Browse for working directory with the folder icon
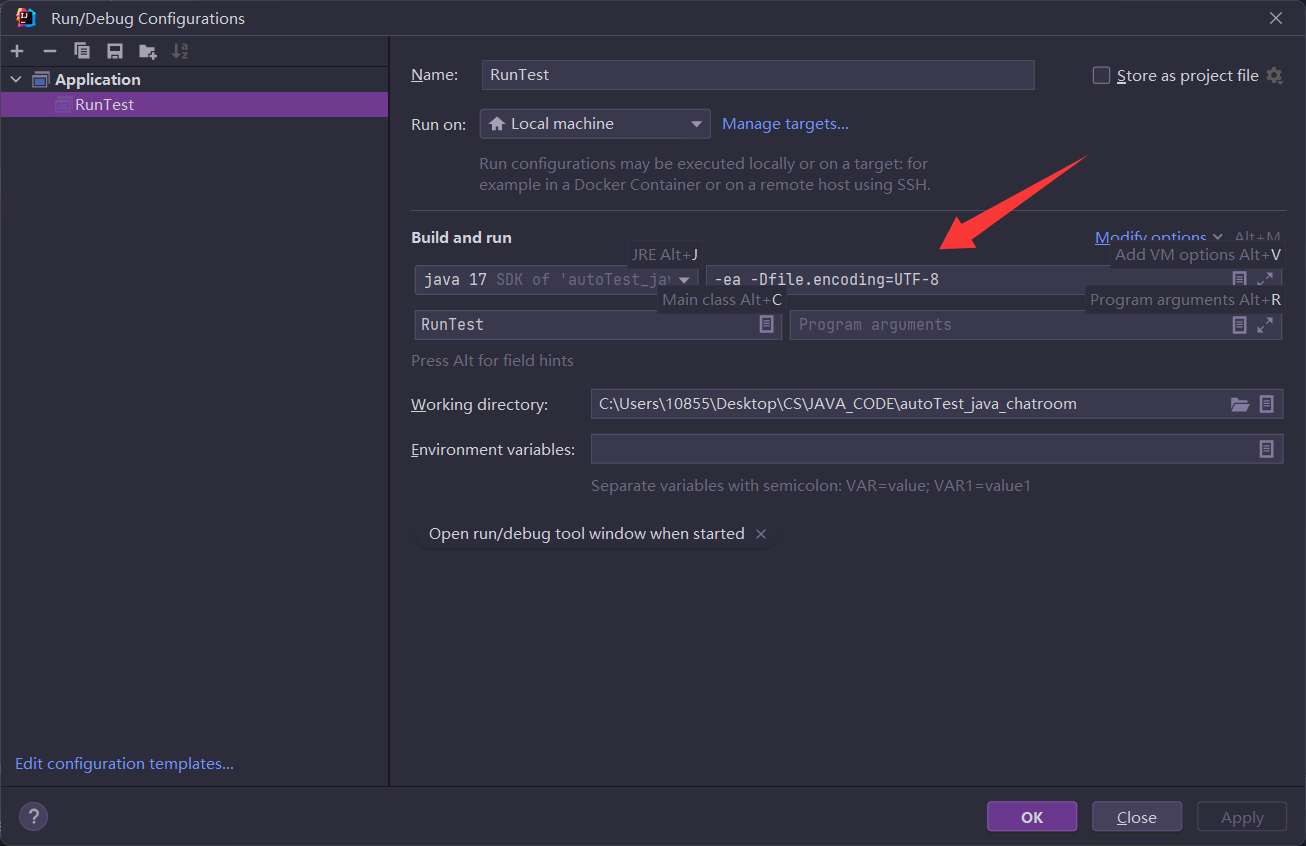Viewport: 1306px width, 846px height. coord(1240,404)
